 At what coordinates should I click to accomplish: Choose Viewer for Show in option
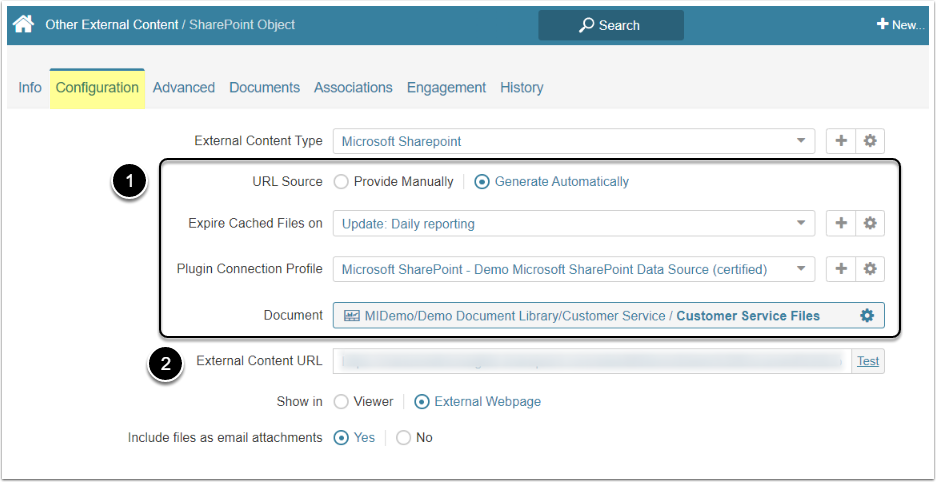(342, 402)
